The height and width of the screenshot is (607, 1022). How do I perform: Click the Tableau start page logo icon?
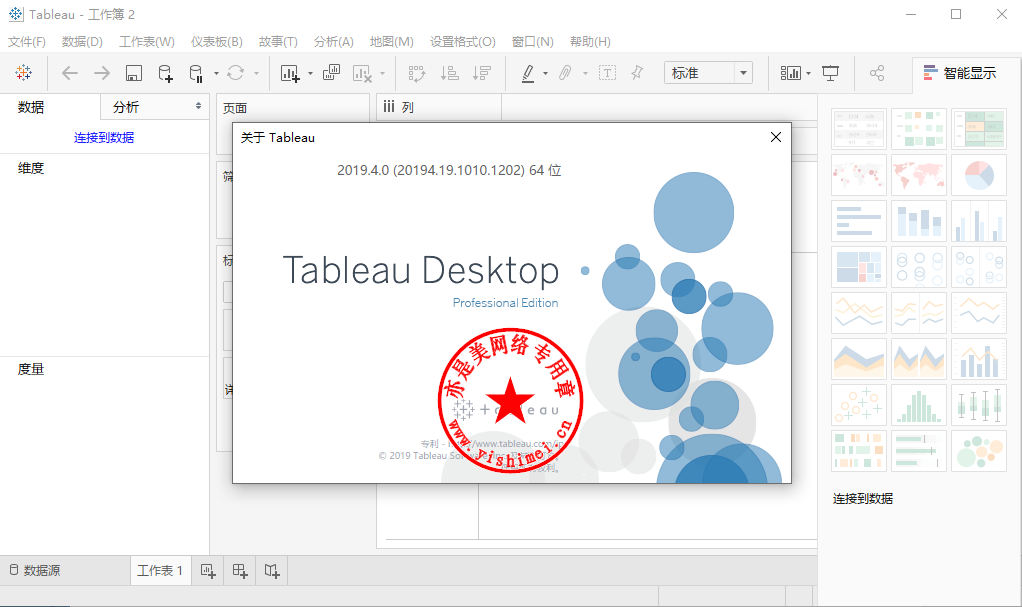coord(23,73)
